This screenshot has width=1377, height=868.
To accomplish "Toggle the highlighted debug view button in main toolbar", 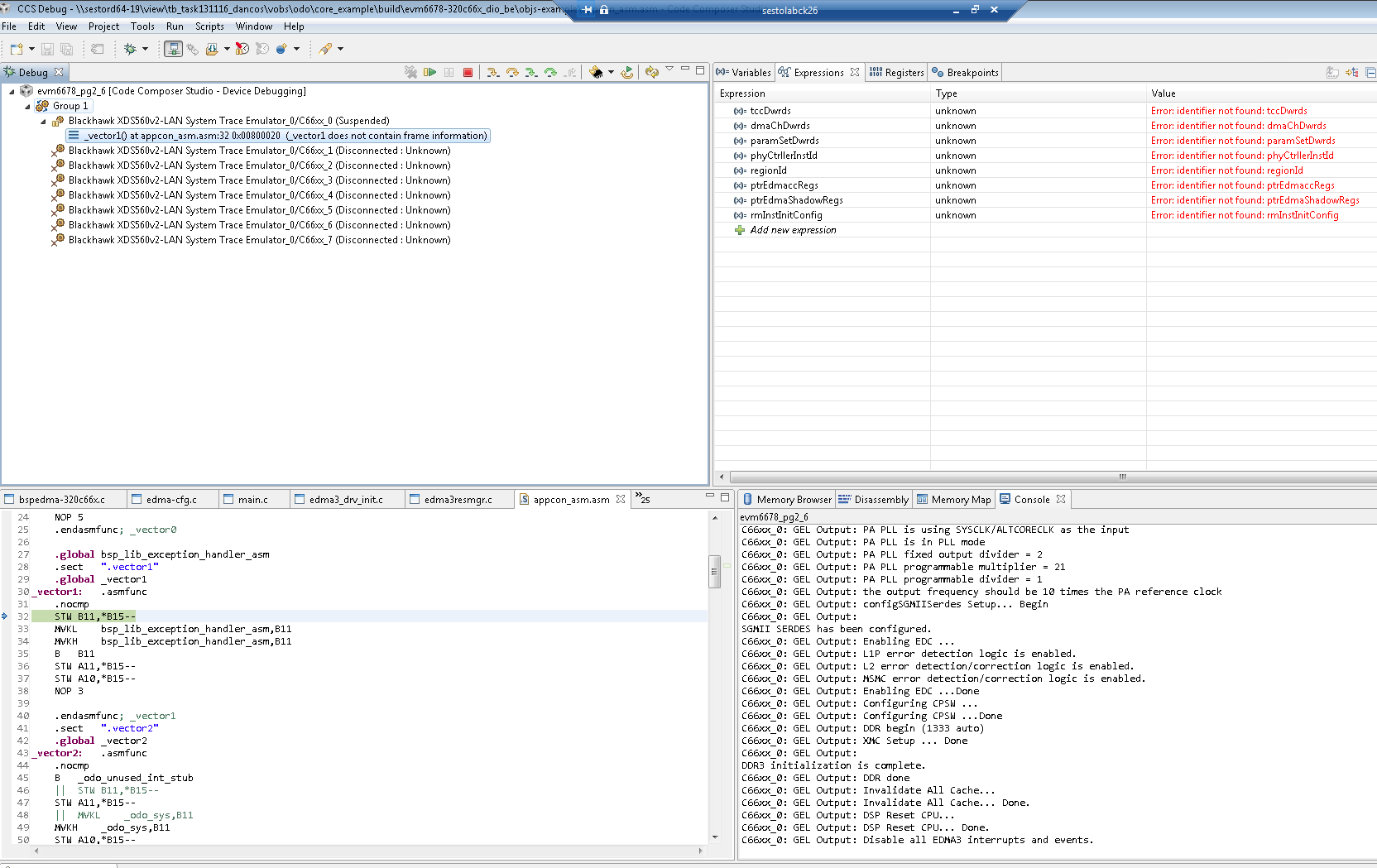I will [x=173, y=49].
